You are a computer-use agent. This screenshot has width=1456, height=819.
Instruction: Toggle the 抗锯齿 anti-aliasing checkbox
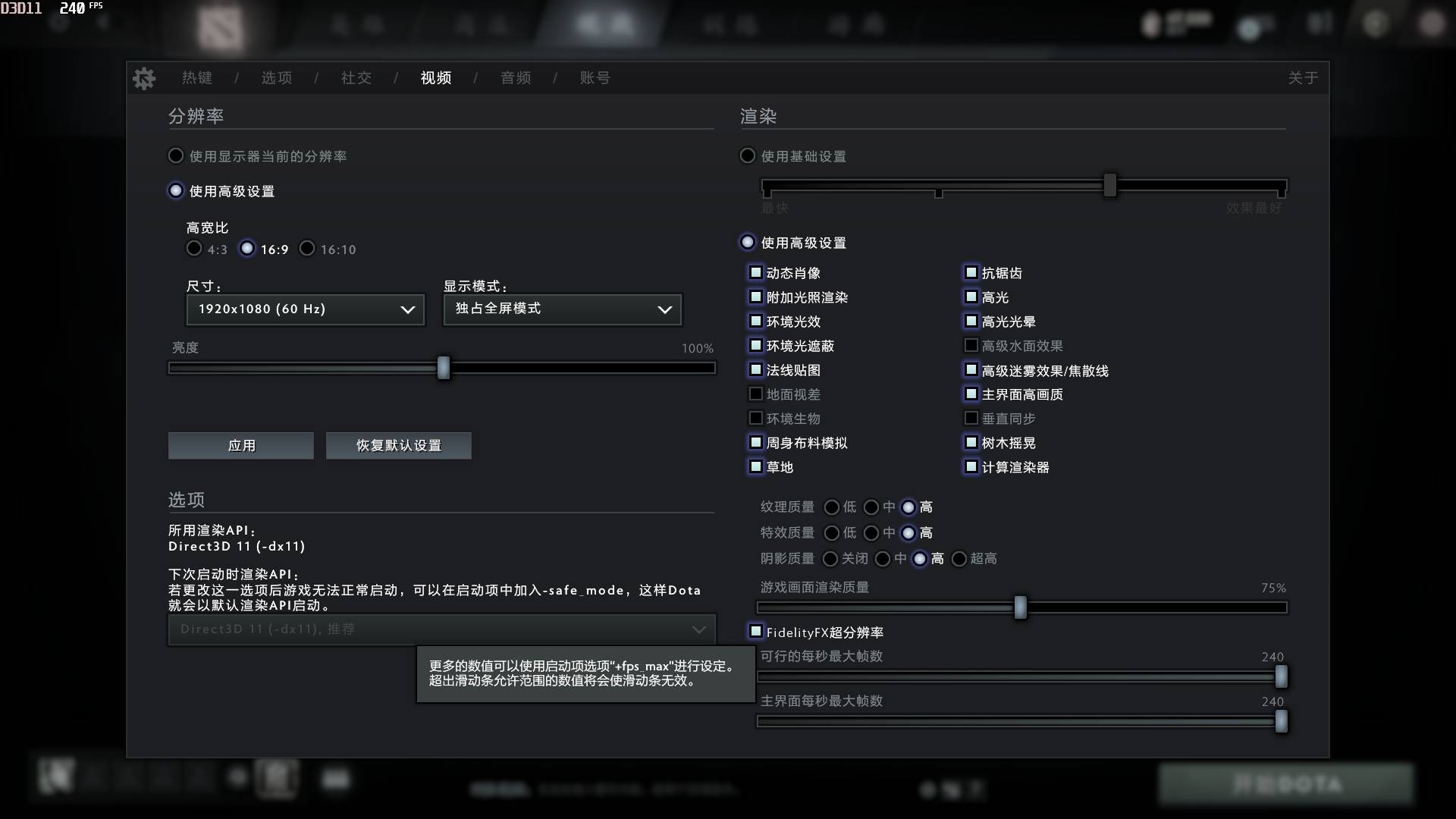coord(971,272)
